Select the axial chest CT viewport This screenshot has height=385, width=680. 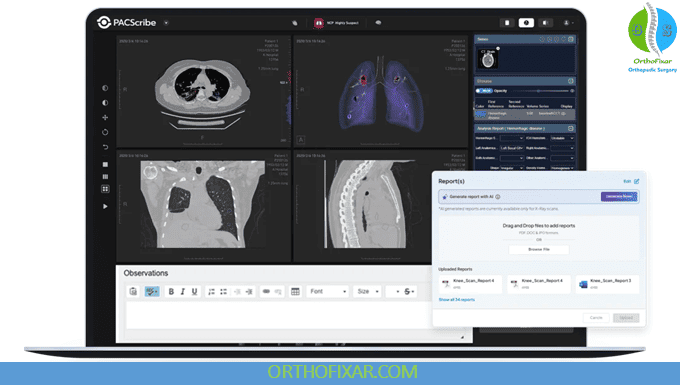(203, 91)
